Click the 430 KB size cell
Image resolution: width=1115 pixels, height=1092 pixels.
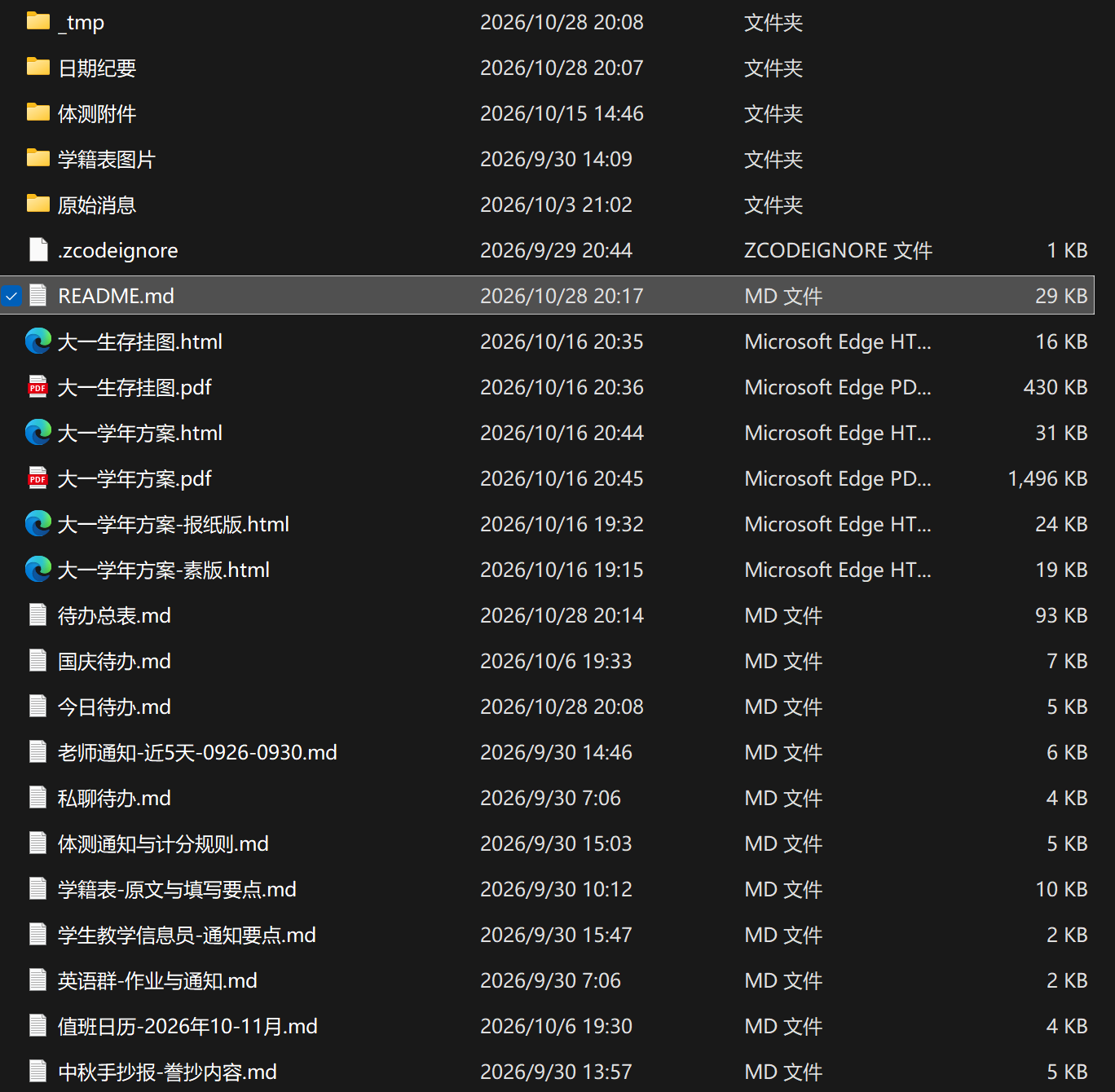click(1056, 387)
